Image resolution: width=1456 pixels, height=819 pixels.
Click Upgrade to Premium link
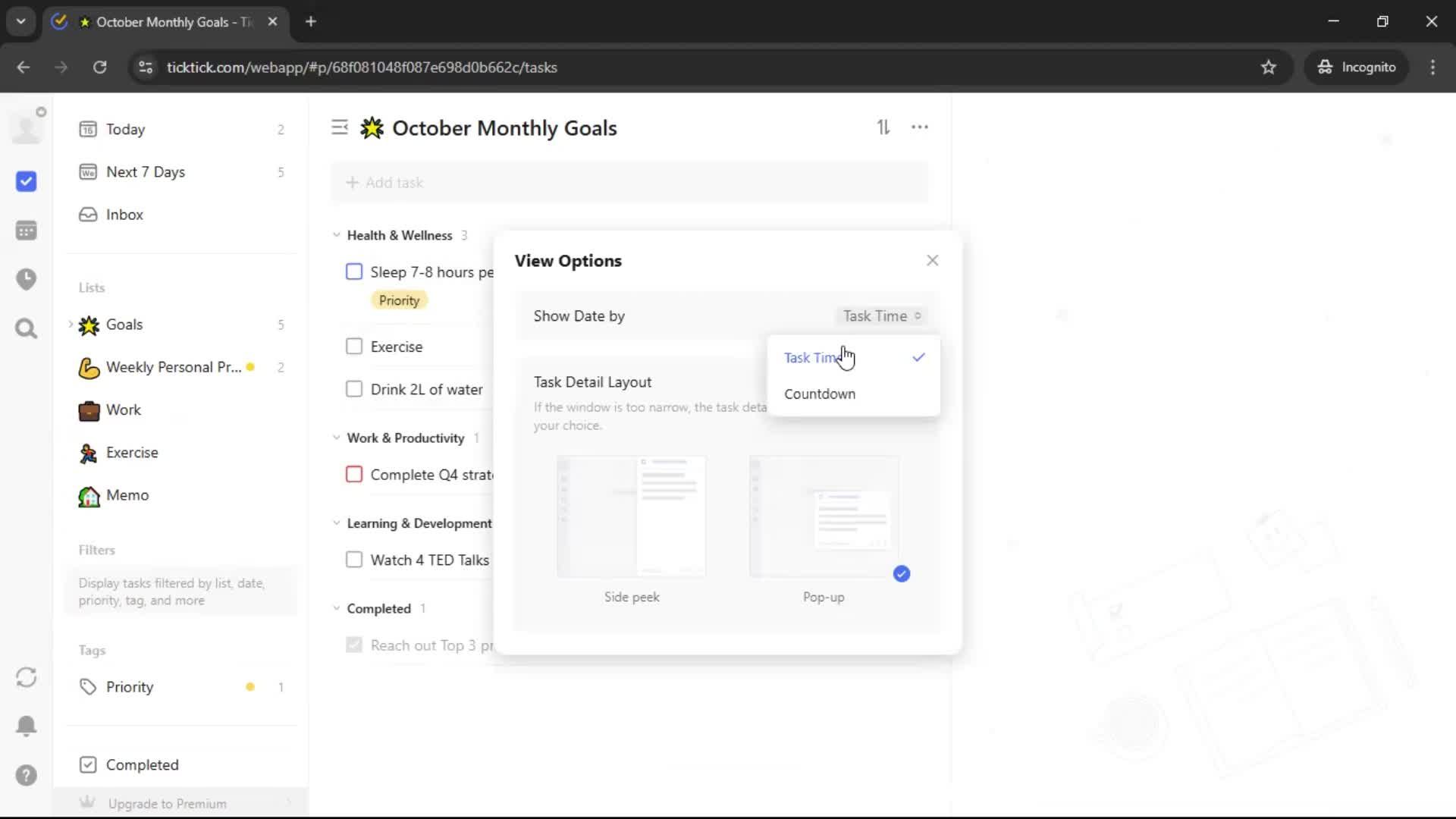(x=167, y=803)
